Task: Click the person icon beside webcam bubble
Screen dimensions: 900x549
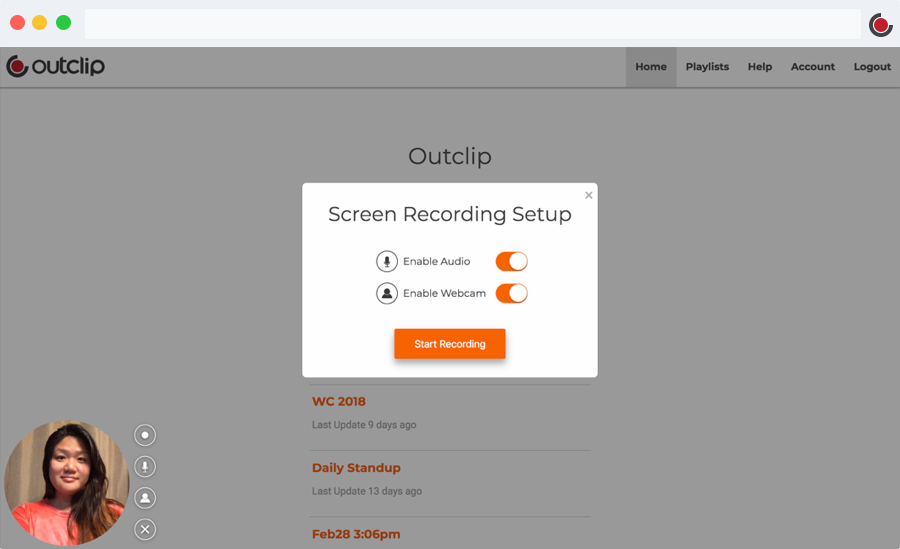Action: pos(146,498)
